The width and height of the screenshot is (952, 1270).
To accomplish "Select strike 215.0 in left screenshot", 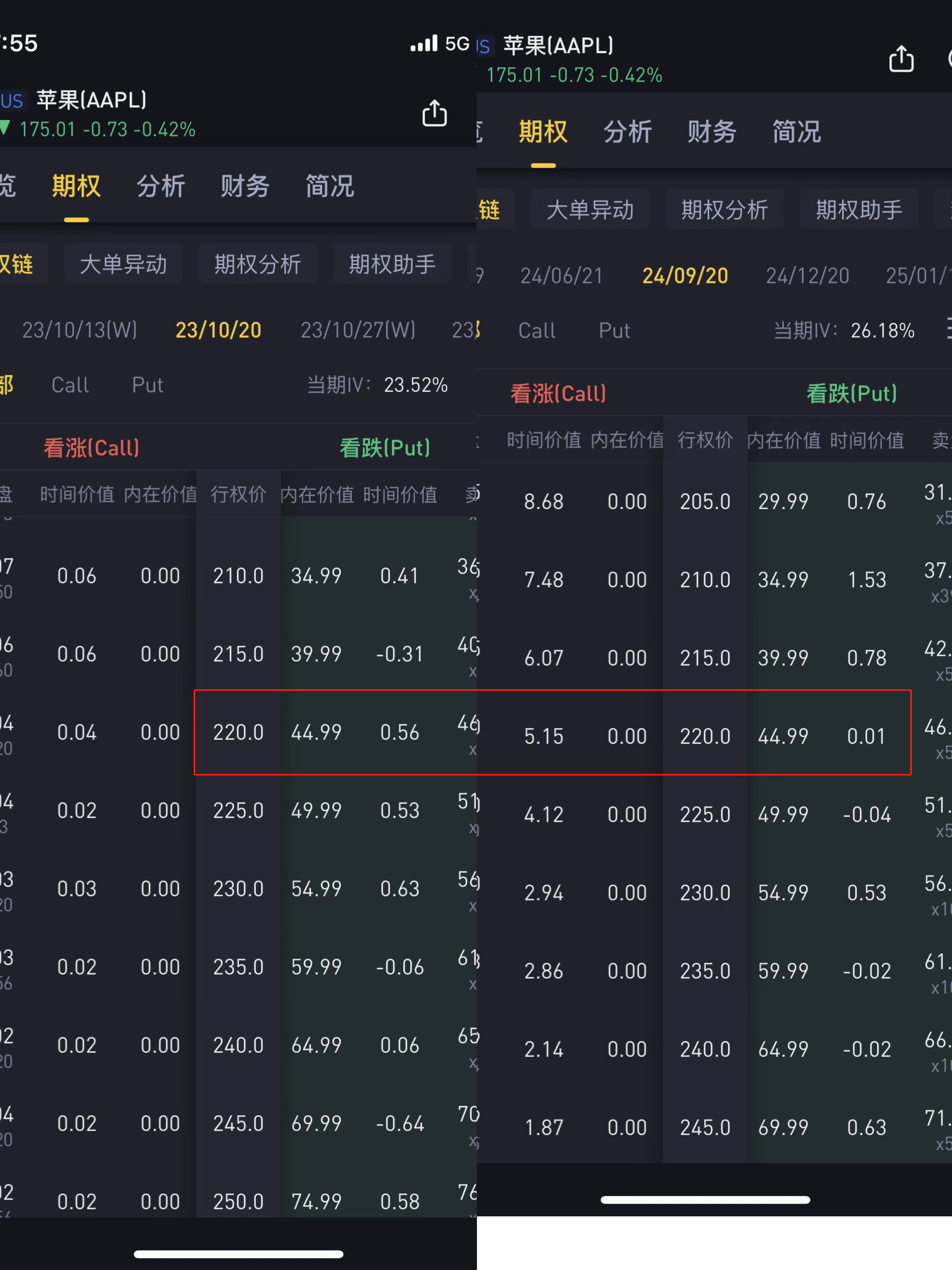I will (x=238, y=654).
